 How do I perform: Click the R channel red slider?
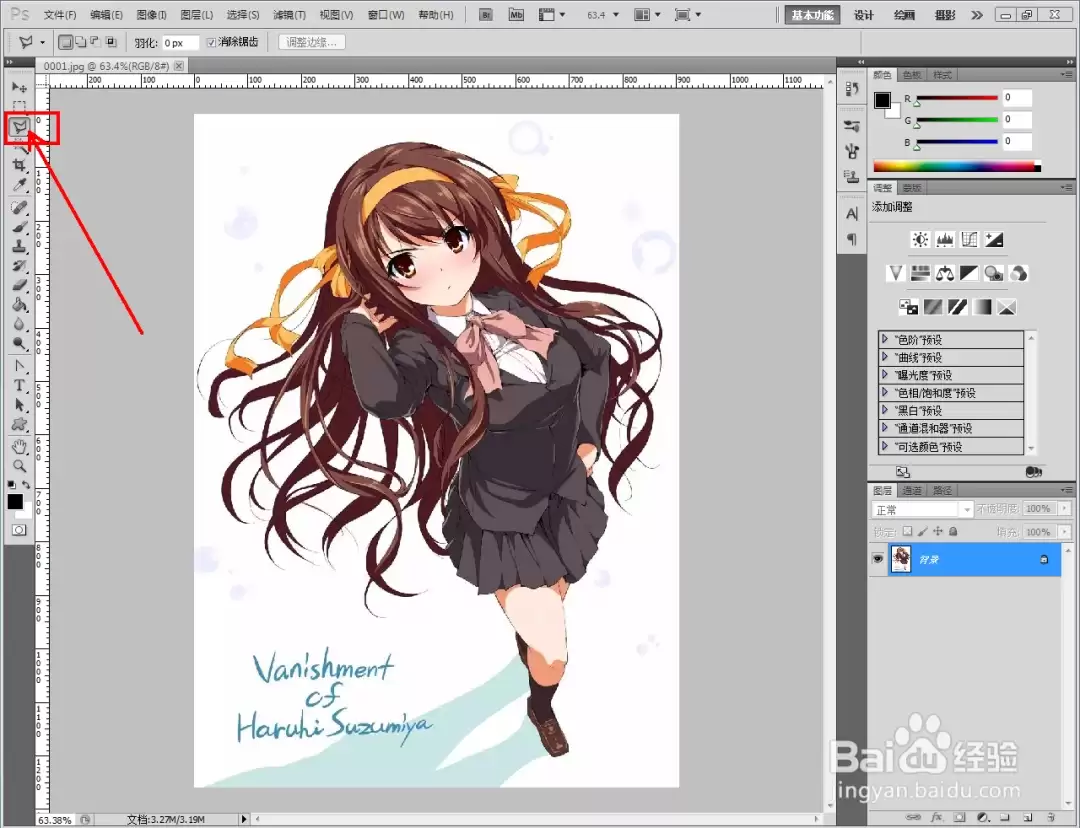point(957,98)
